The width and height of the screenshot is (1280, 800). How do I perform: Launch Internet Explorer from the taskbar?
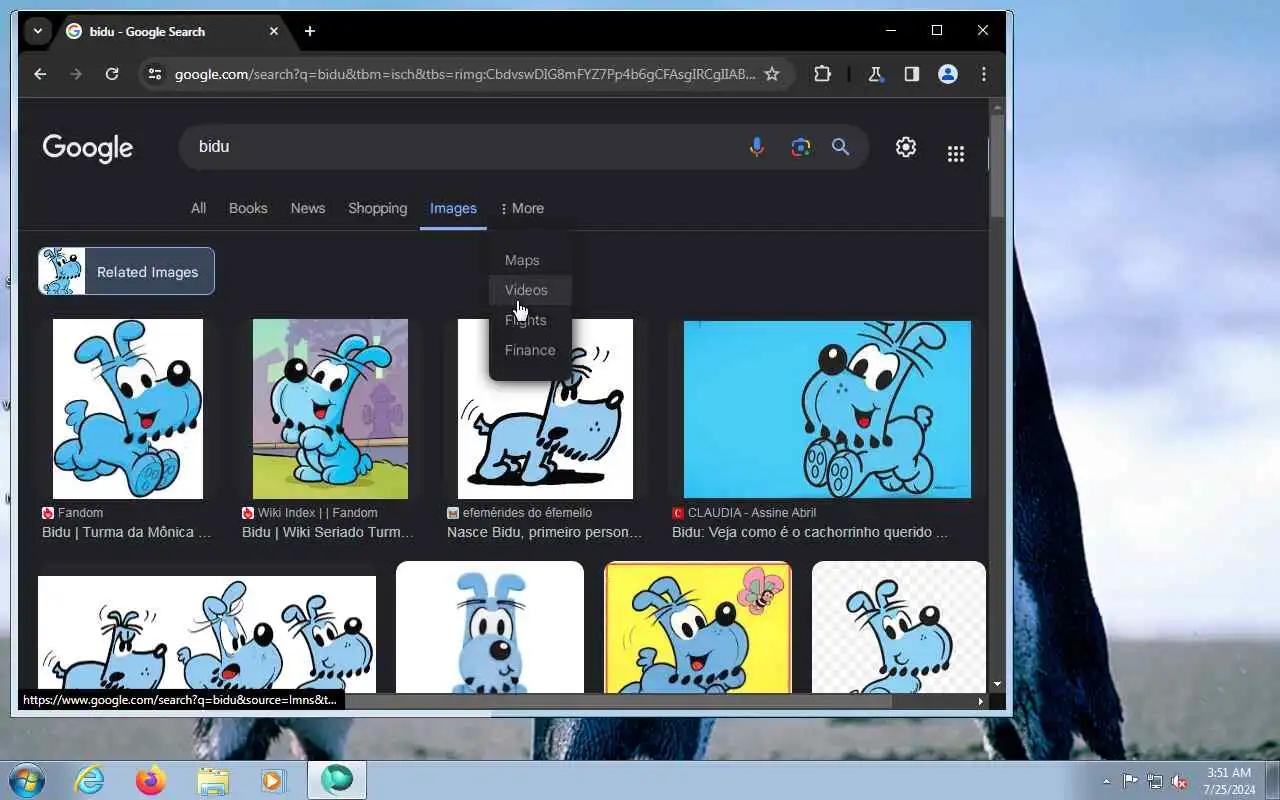tap(90, 780)
